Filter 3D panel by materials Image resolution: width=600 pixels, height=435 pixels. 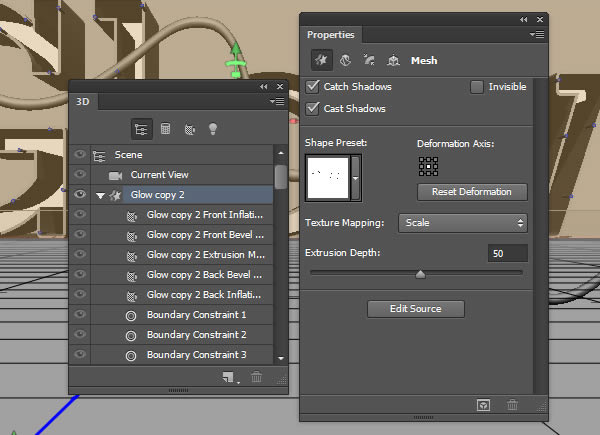point(190,129)
